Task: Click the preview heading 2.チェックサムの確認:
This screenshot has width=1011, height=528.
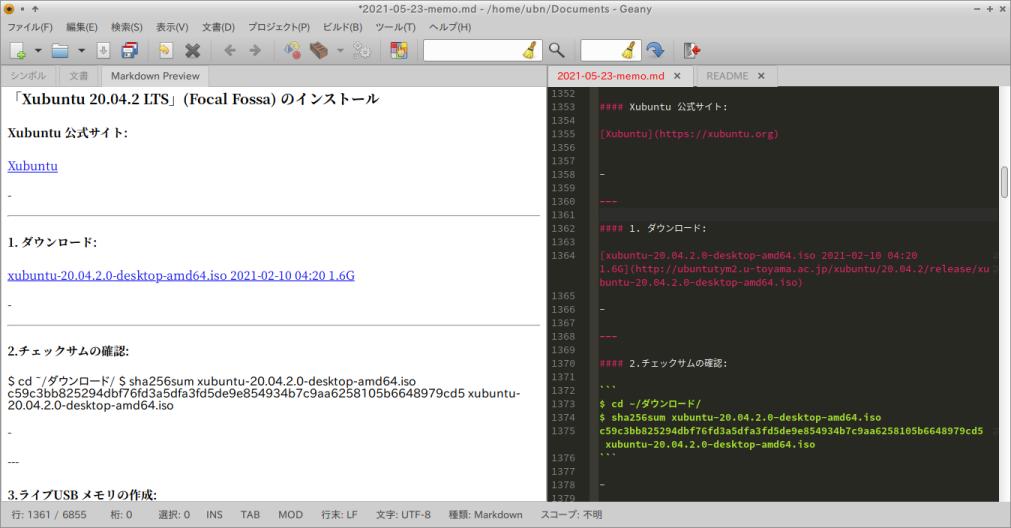Action: click(68, 351)
